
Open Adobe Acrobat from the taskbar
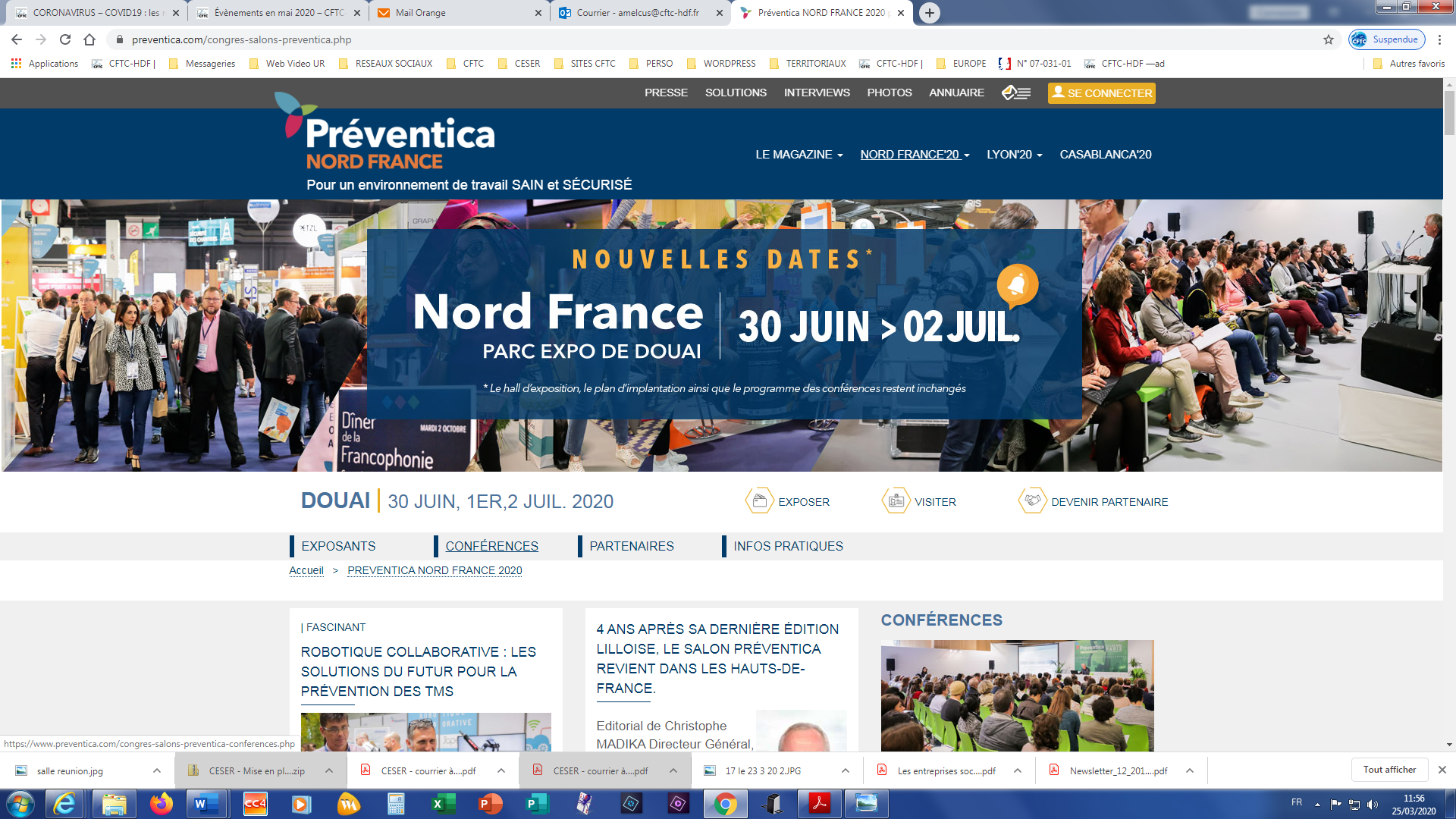tap(820, 804)
